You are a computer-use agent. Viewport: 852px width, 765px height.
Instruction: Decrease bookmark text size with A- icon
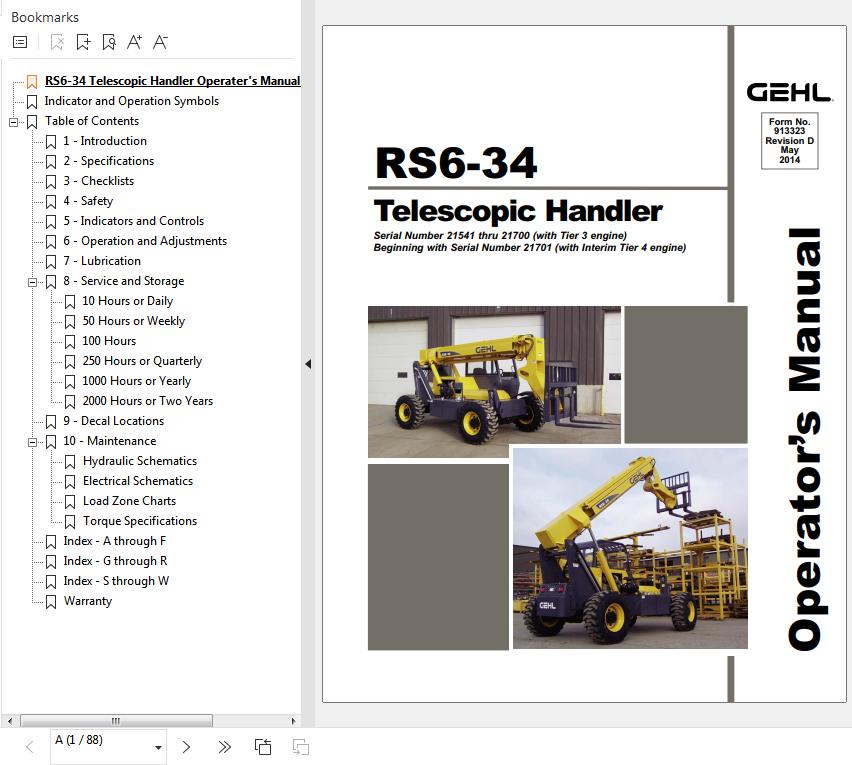coord(160,42)
